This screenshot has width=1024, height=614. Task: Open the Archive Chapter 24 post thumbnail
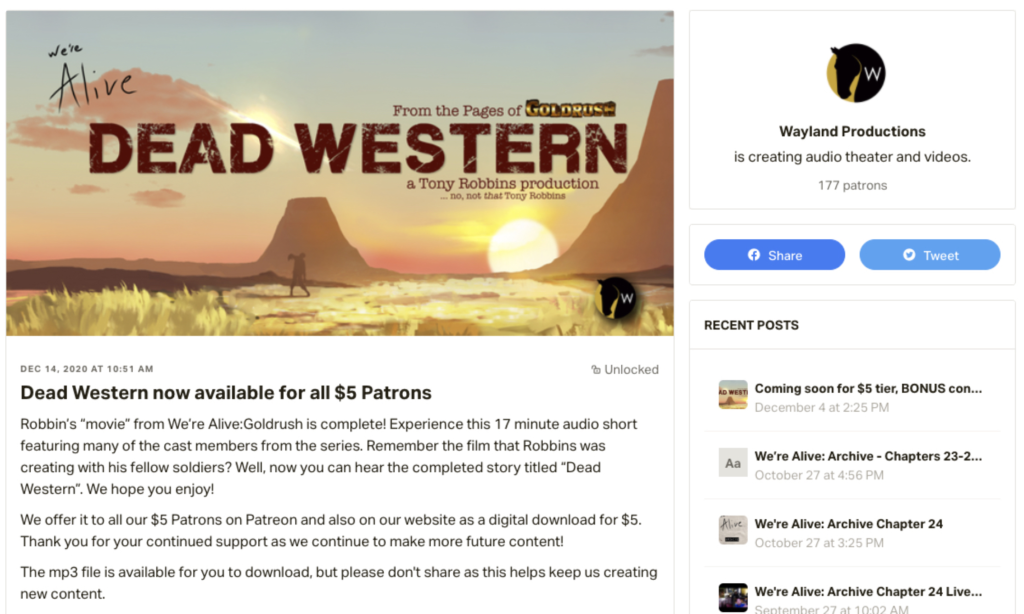point(733,530)
